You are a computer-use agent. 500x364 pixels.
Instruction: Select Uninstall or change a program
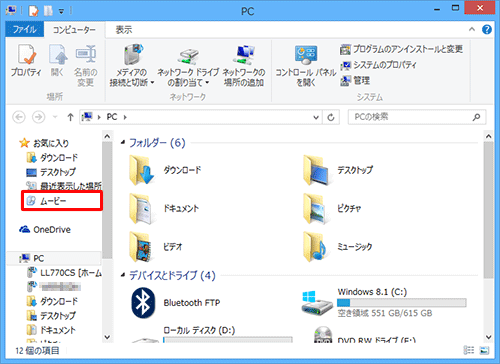(x=402, y=49)
